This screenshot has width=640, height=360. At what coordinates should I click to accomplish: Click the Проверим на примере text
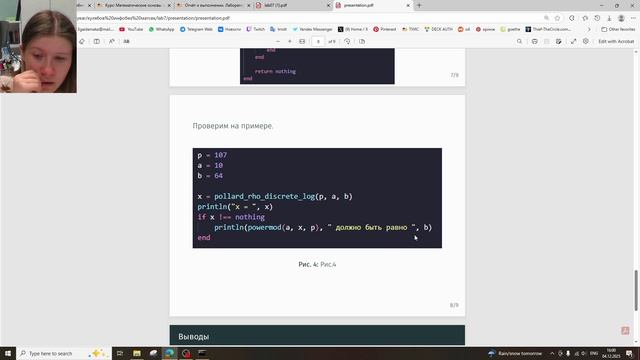233,126
